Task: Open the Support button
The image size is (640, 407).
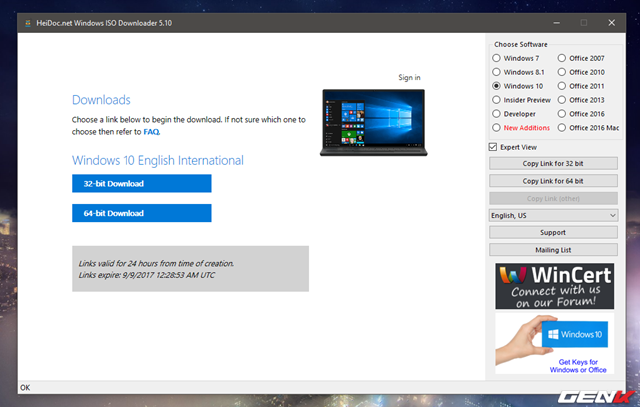Action: (x=553, y=232)
